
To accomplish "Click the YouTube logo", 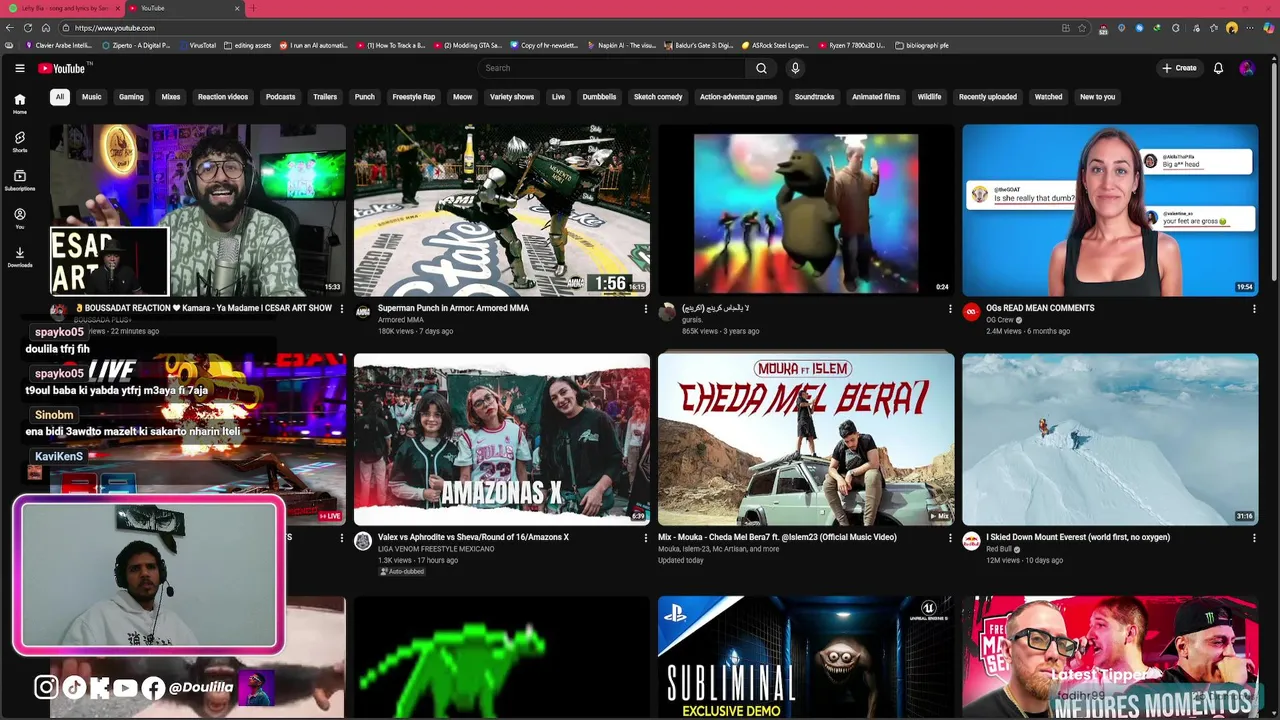I will click(x=64, y=68).
